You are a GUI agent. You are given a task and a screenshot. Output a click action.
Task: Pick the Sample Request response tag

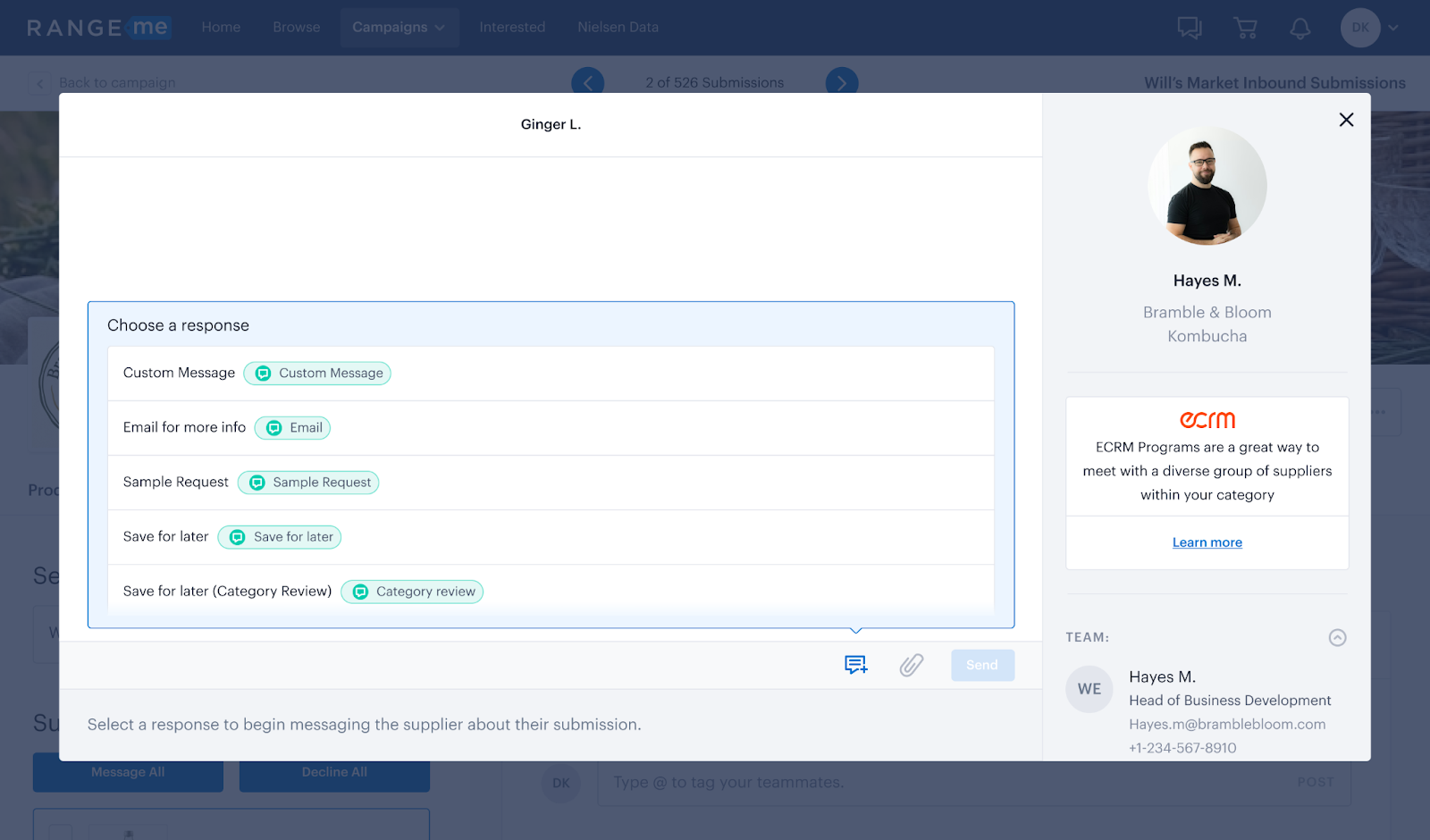coord(308,483)
